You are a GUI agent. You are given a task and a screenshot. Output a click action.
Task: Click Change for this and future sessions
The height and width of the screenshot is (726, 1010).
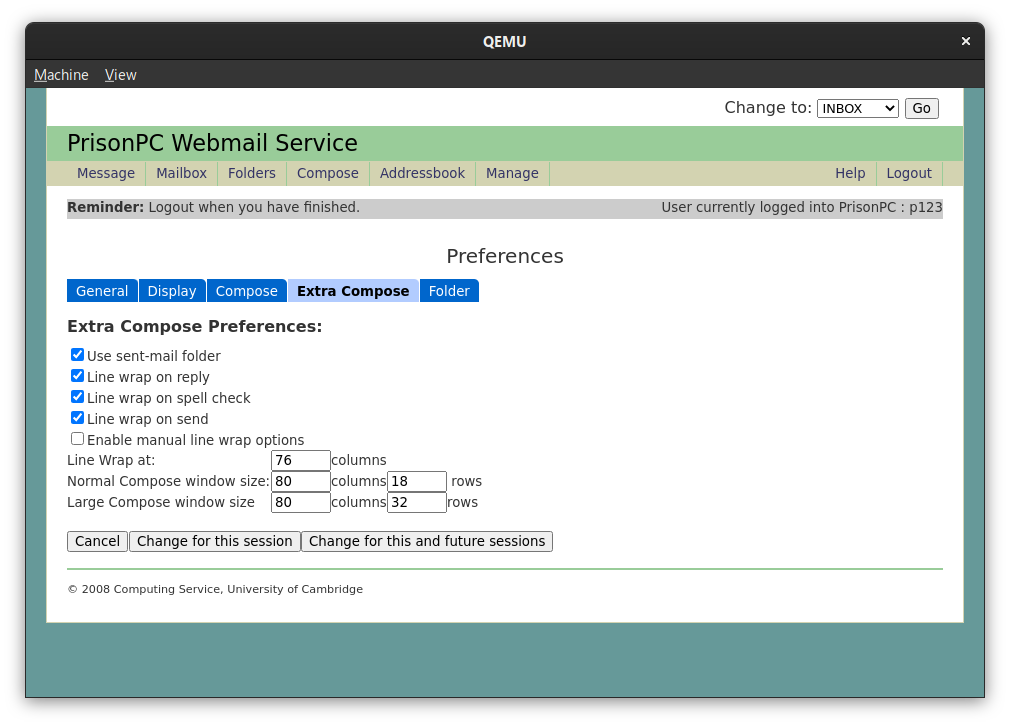pyautogui.click(x=427, y=541)
